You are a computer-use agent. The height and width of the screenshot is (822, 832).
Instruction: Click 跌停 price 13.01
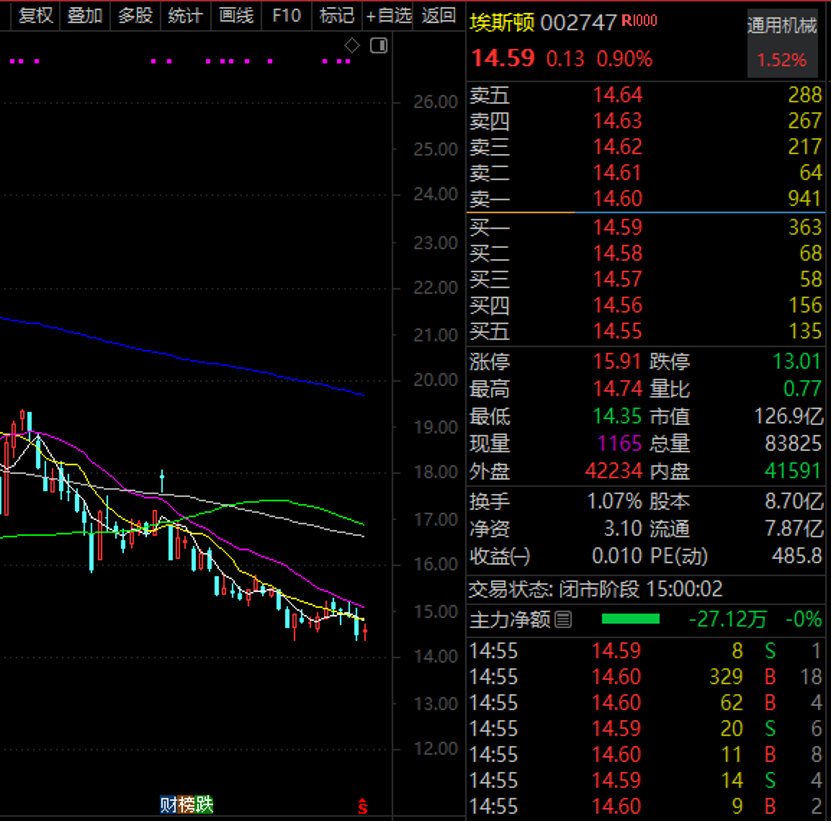click(797, 362)
